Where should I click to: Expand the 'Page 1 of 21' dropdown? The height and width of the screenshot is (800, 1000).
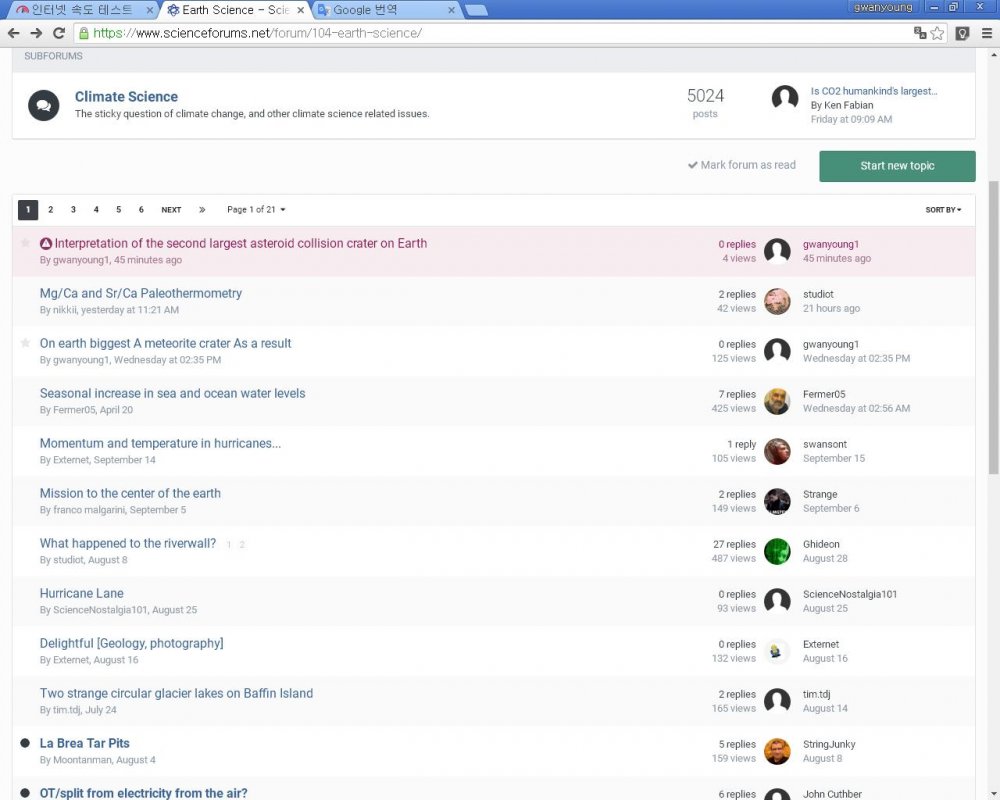pyautogui.click(x=256, y=210)
